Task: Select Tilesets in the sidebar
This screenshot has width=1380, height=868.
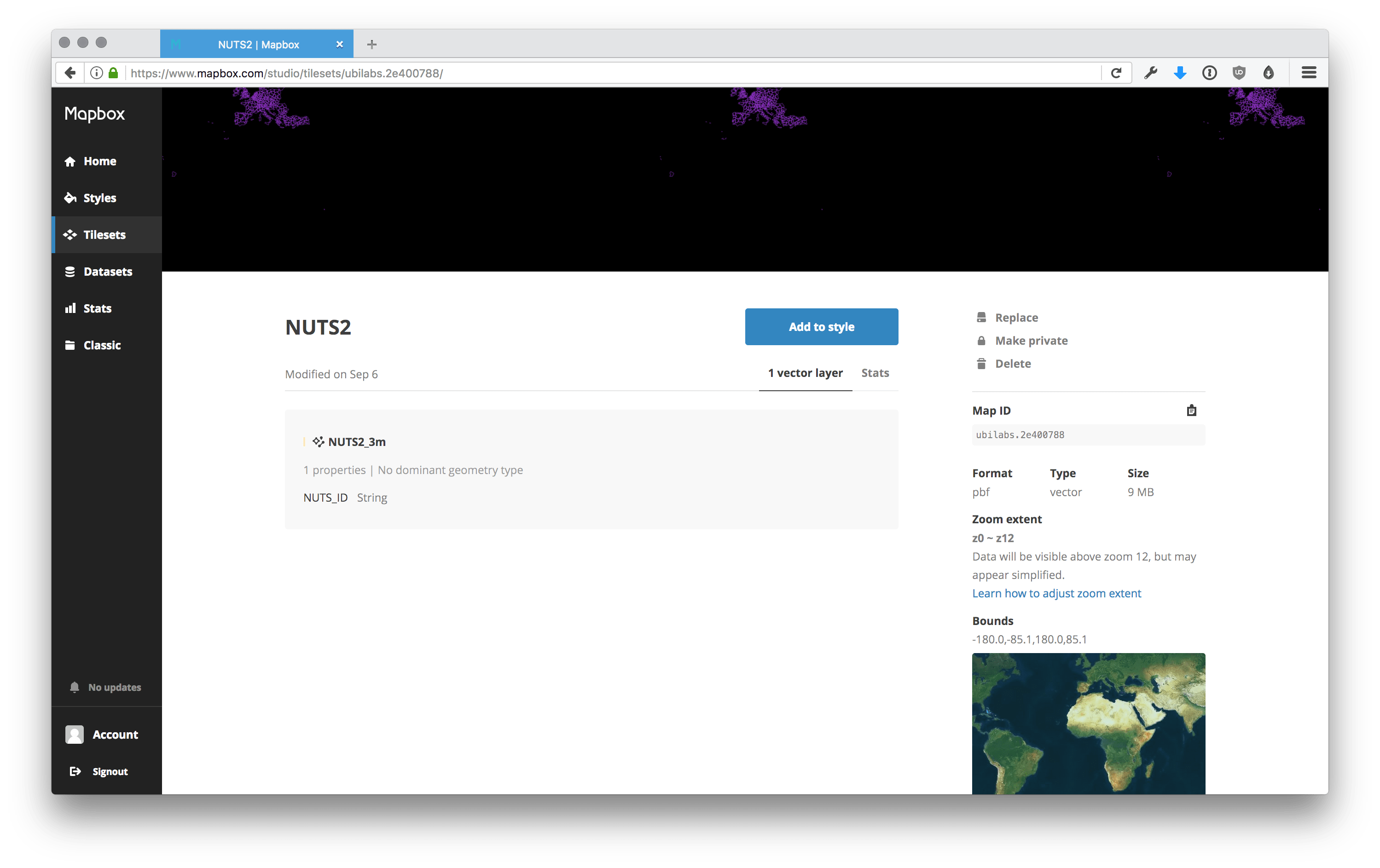Action: pos(107,234)
